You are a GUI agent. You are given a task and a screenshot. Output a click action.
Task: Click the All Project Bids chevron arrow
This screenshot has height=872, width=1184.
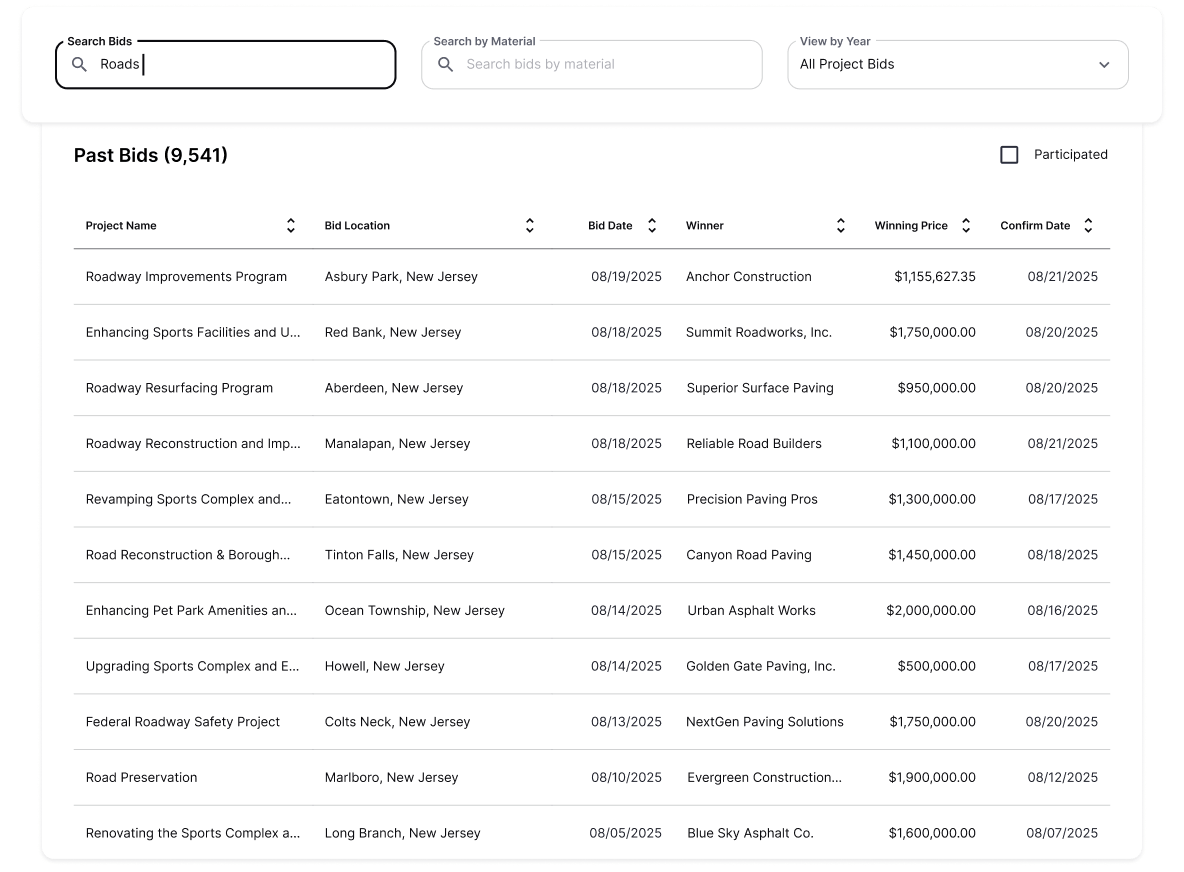1104,65
